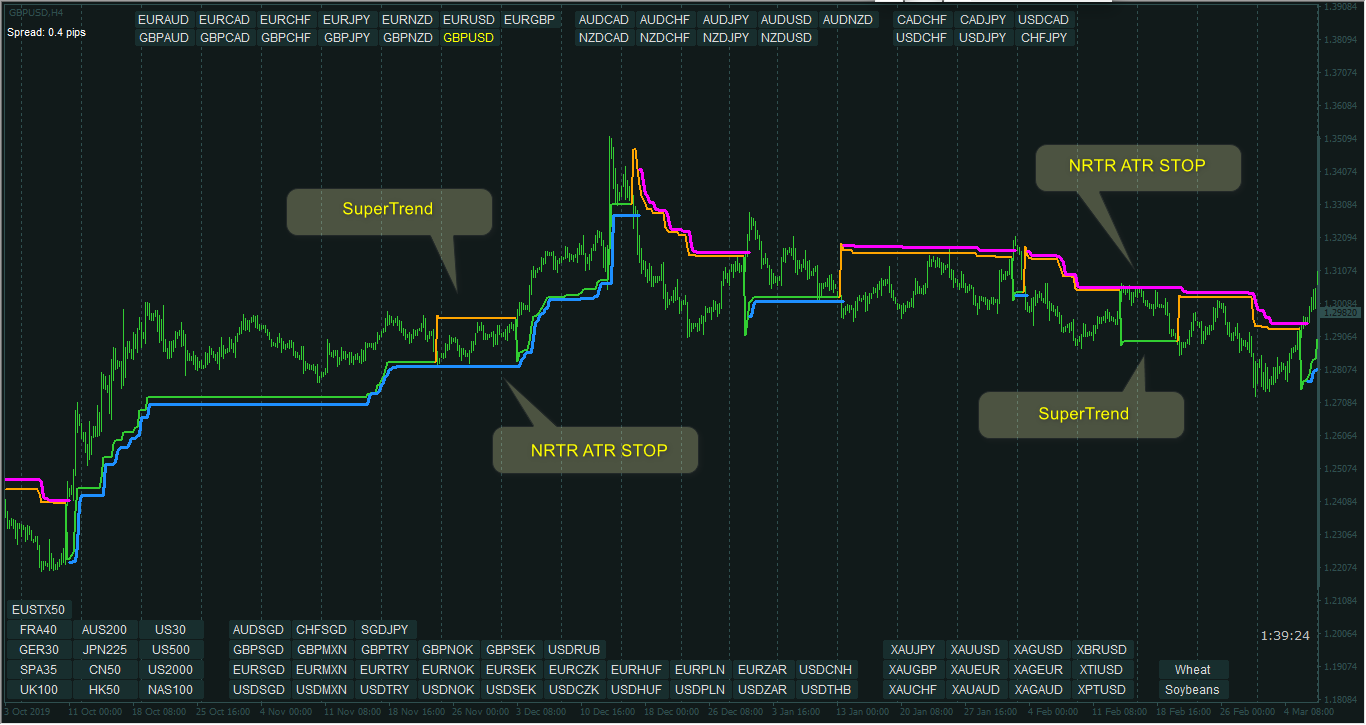Image resolution: width=1366 pixels, height=725 pixels.
Task: Select EURGBP pair button
Action: click(x=530, y=20)
